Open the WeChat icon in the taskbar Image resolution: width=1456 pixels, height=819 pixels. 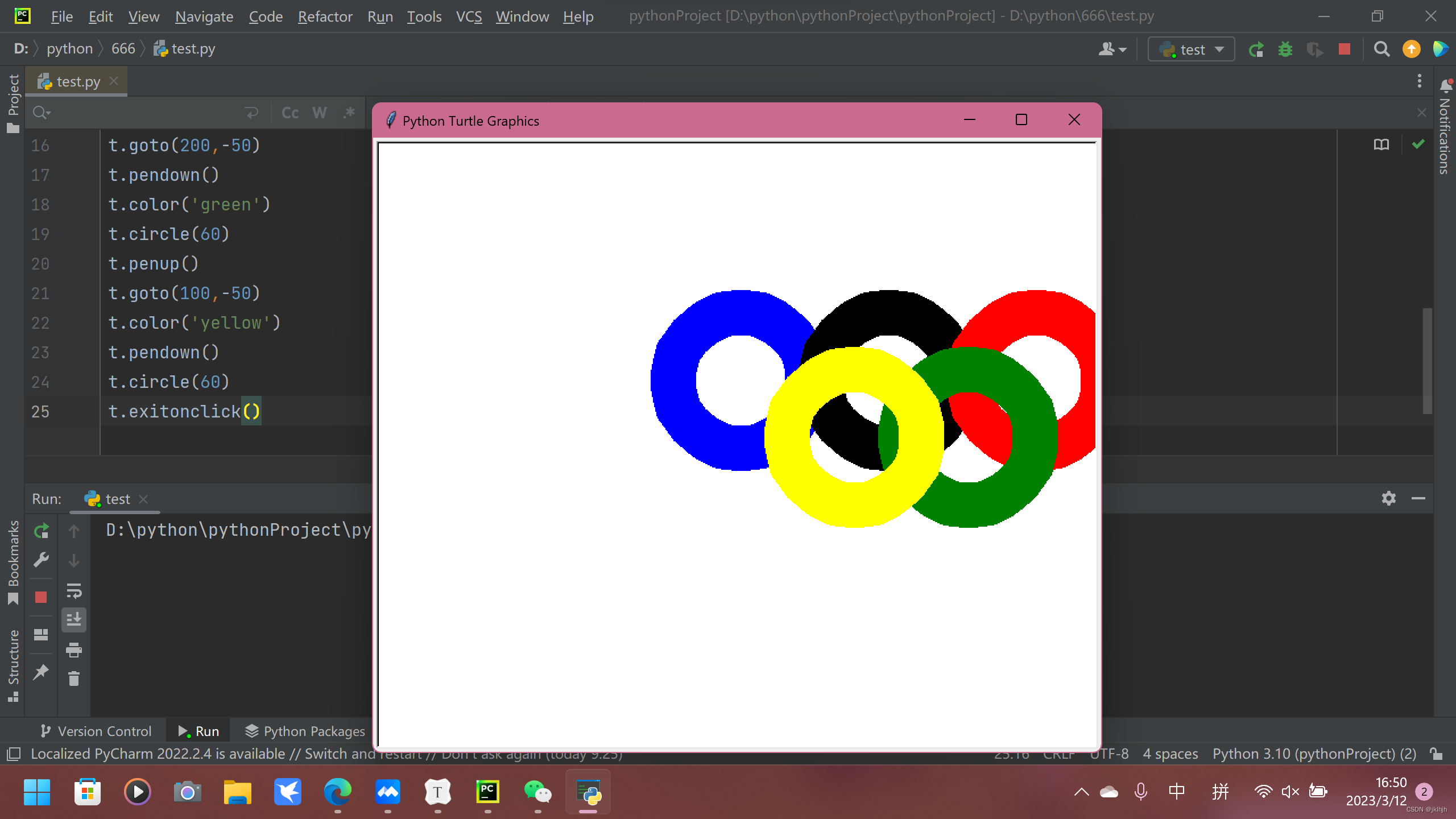pyautogui.click(x=537, y=792)
